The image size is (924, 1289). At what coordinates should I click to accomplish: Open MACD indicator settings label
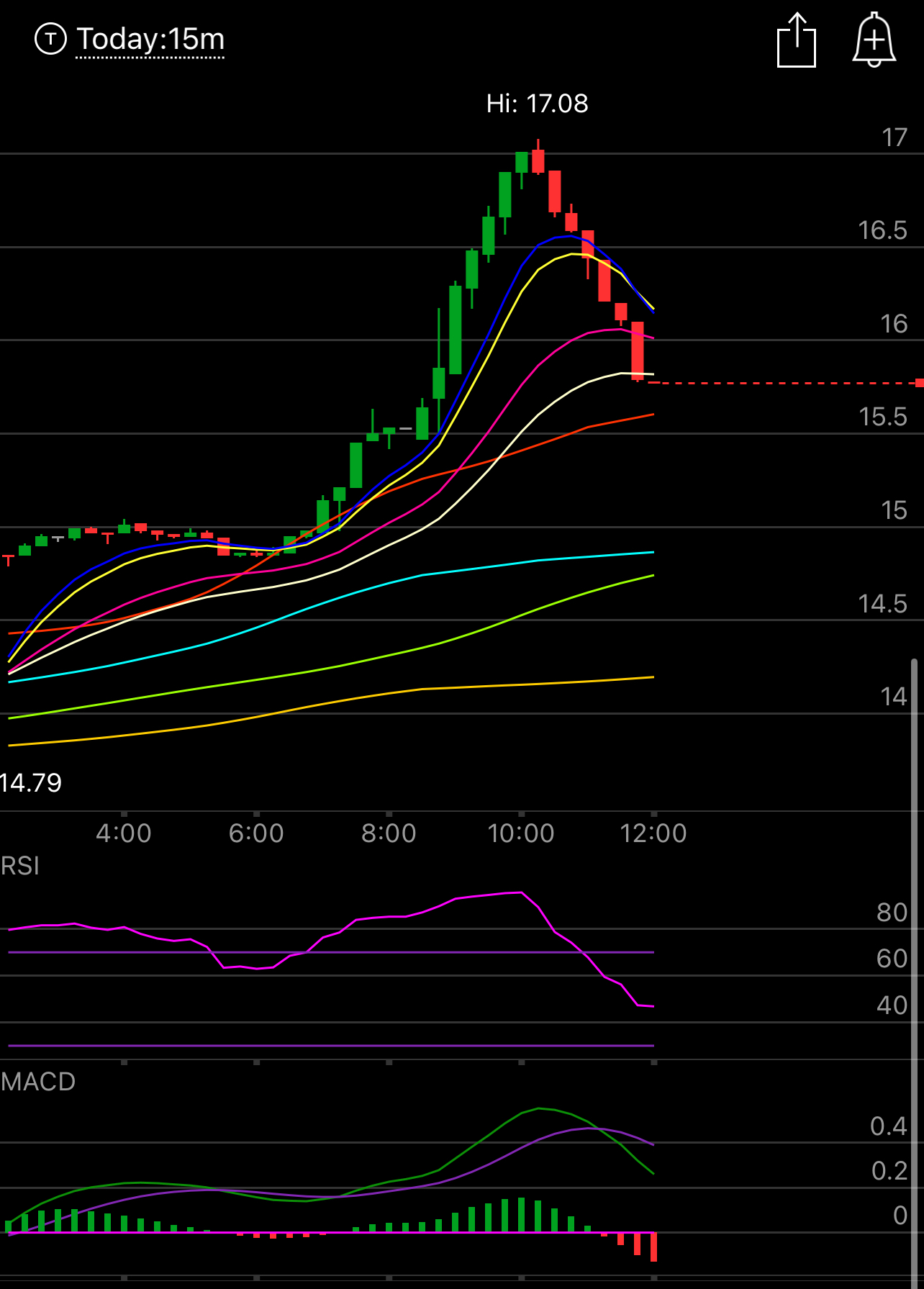(x=38, y=1082)
